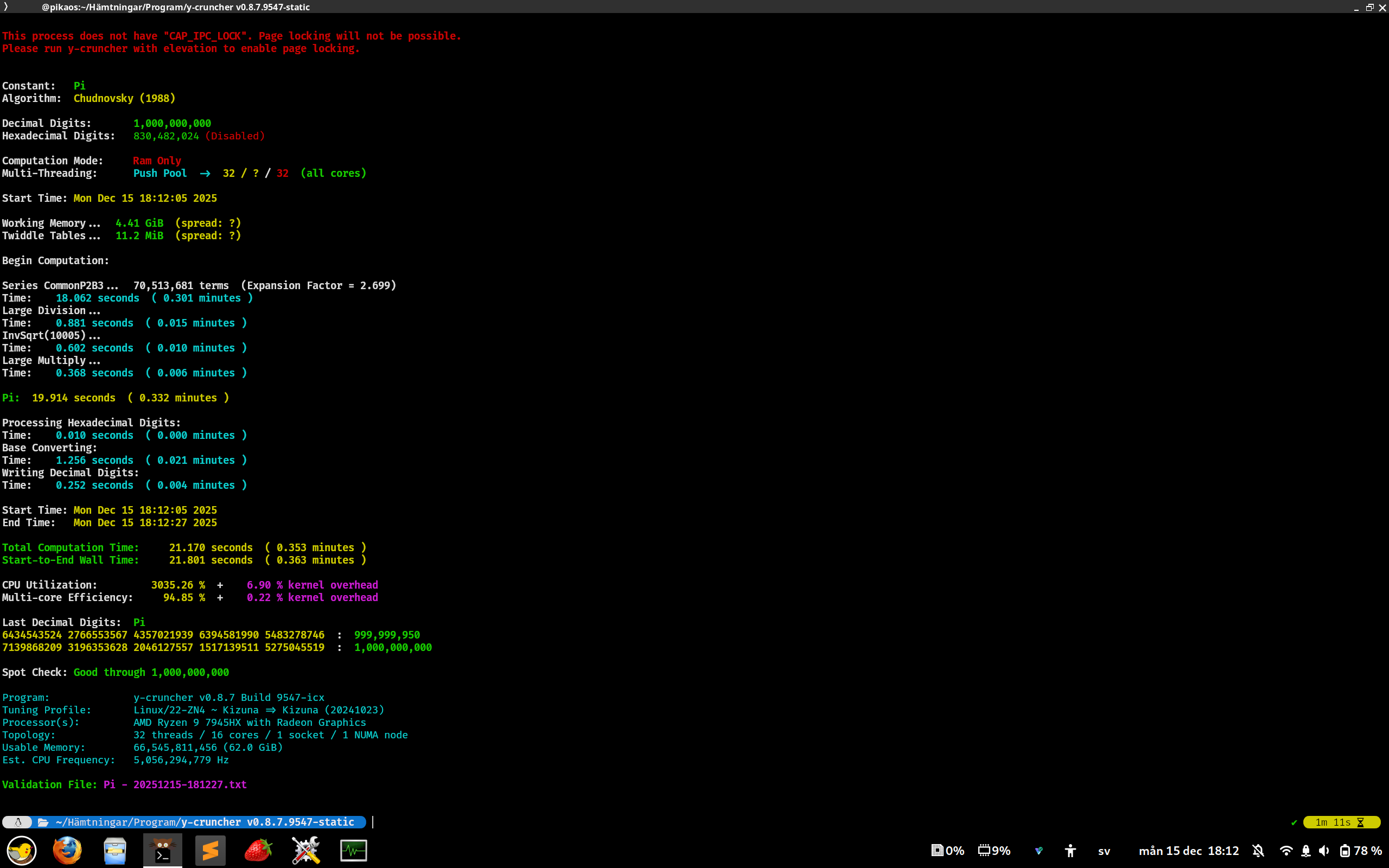The height and width of the screenshot is (868, 1389).
Task: Open Sublime Text from the panel
Action: pos(210,850)
